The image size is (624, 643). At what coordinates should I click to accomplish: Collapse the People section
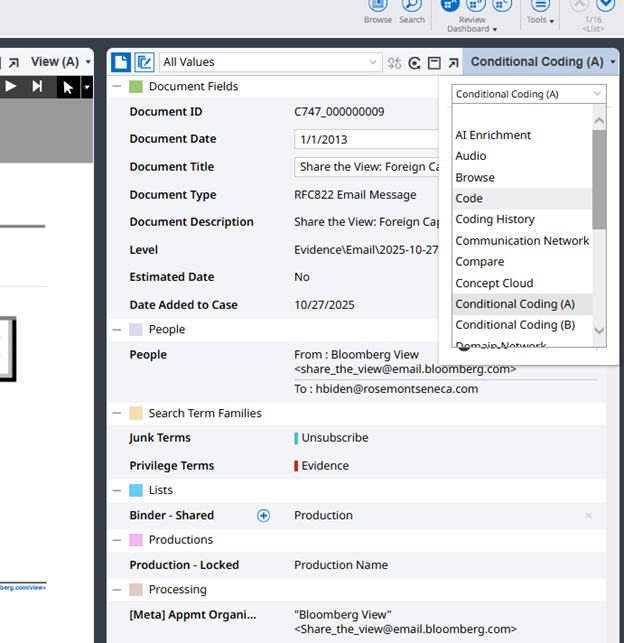pyautogui.click(x=117, y=330)
